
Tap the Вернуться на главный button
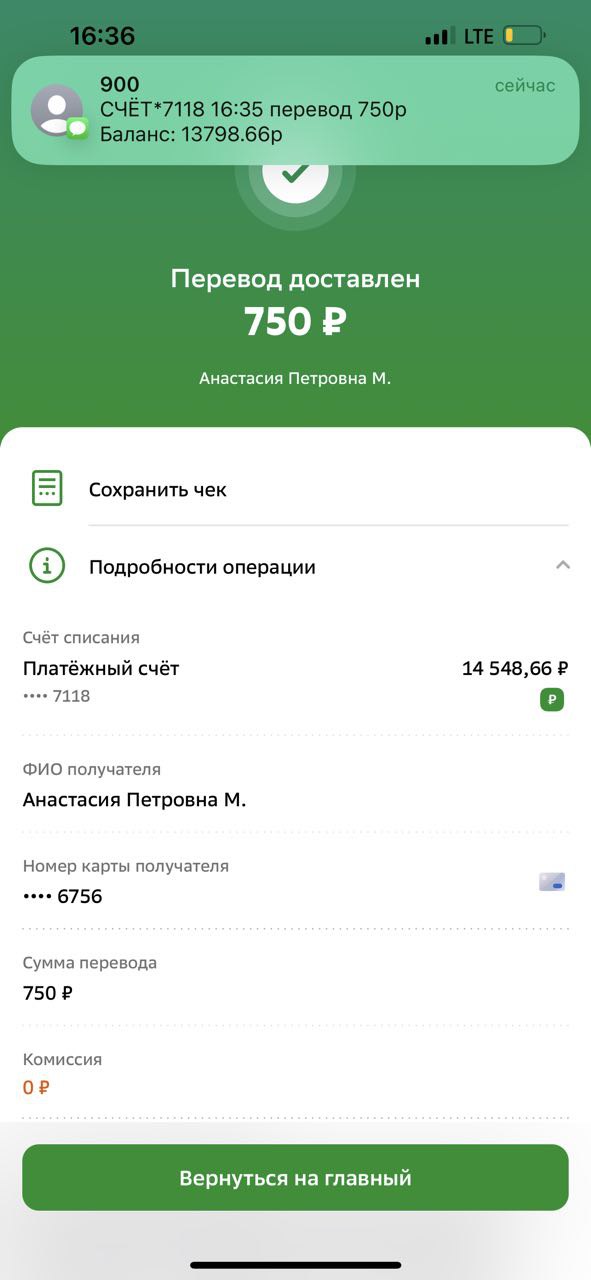point(296,1177)
